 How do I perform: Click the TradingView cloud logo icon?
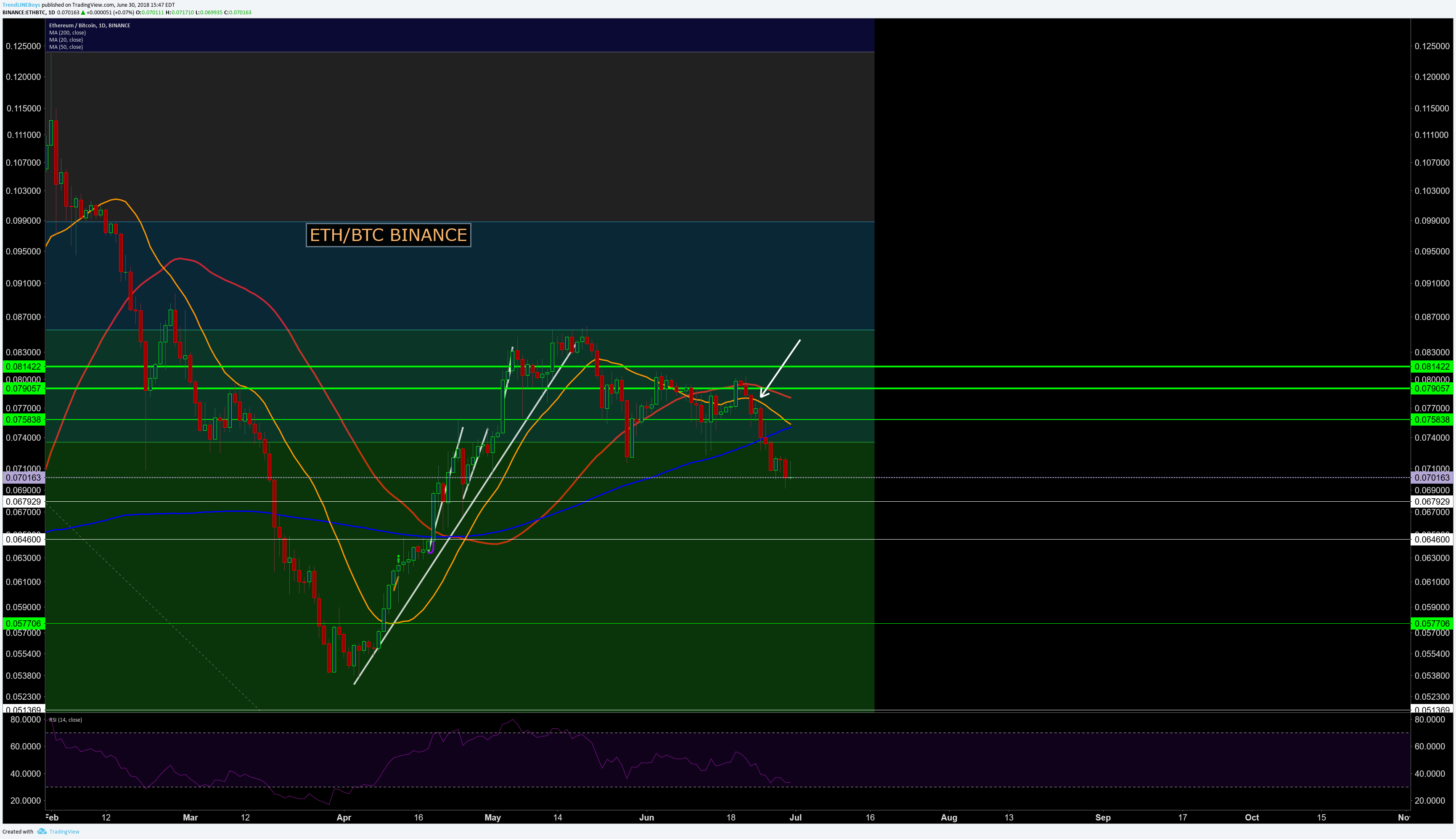pyautogui.click(x=42, y=831)
